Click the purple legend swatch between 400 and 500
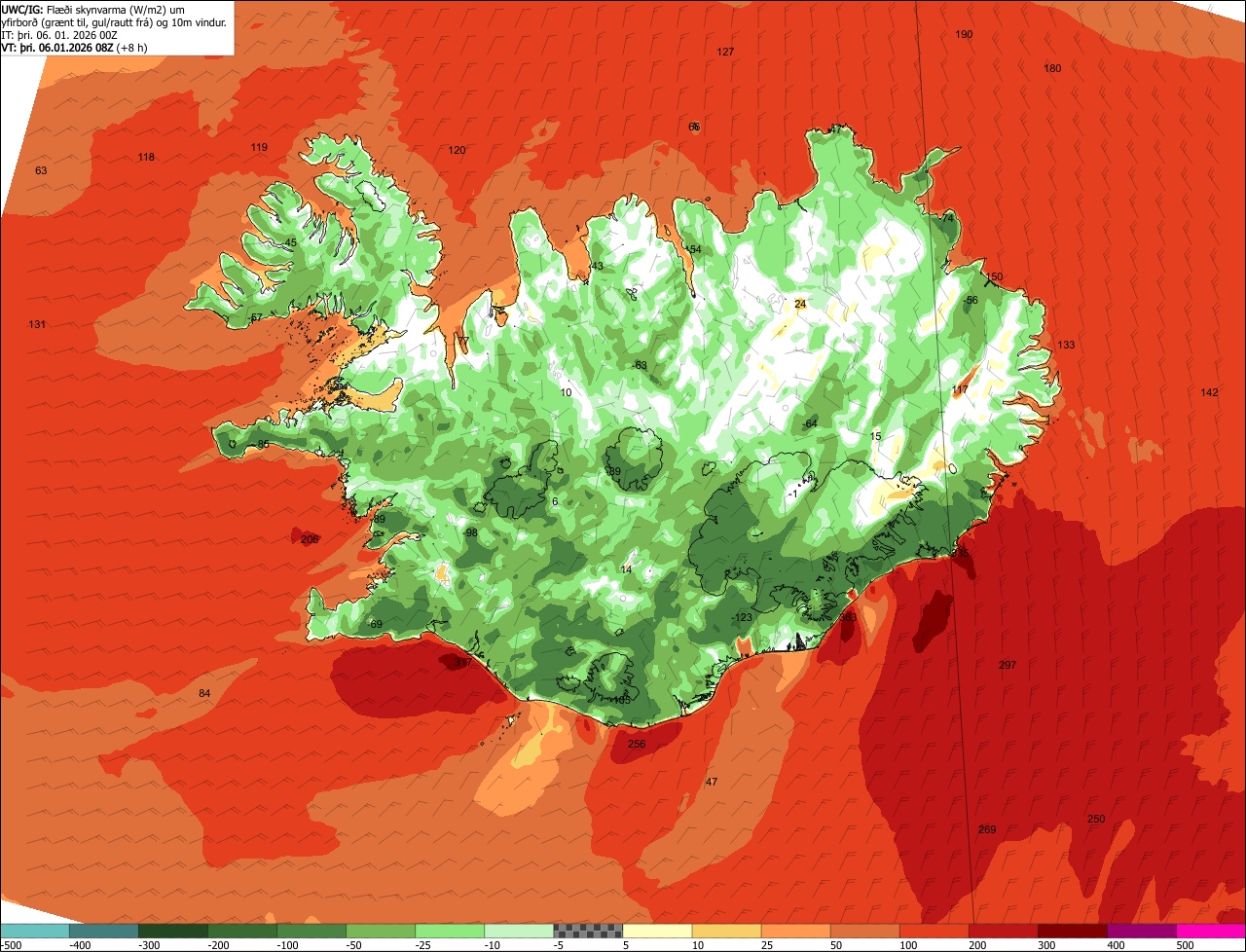1246x952 pixels. click(1142, 931)
